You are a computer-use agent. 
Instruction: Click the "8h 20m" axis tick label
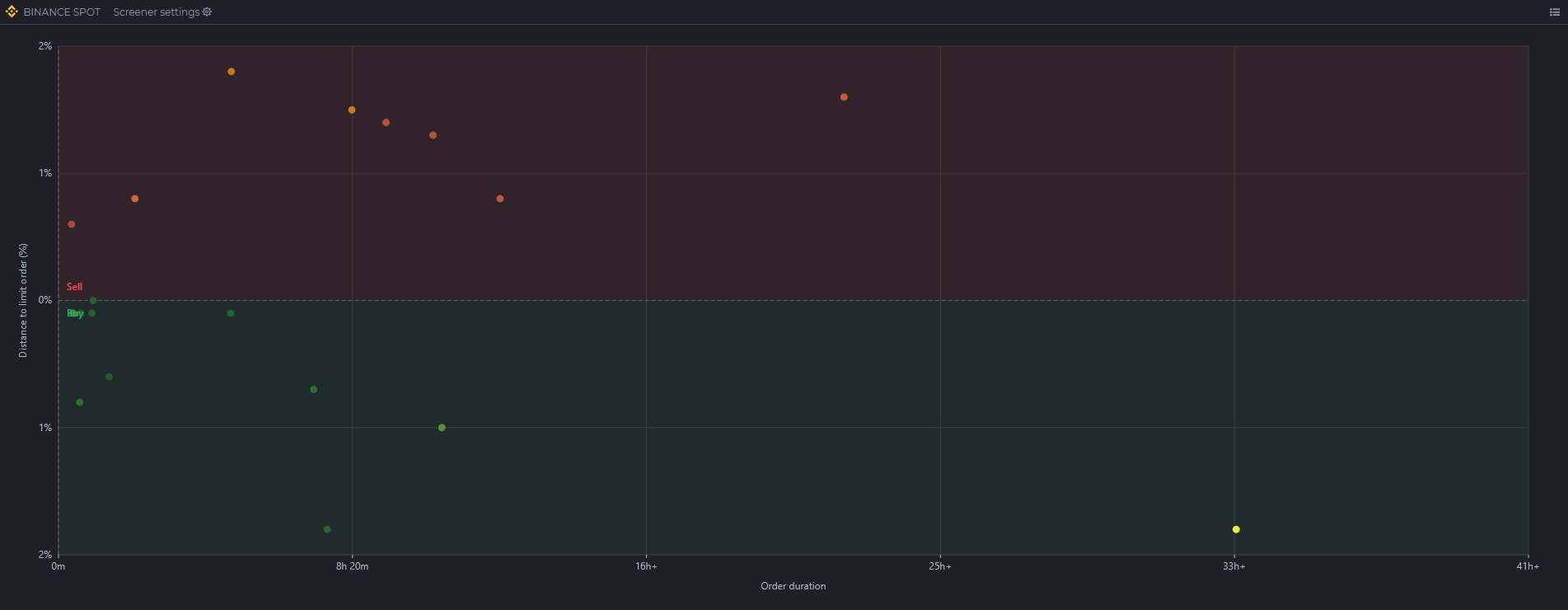(x=352, y=566)
